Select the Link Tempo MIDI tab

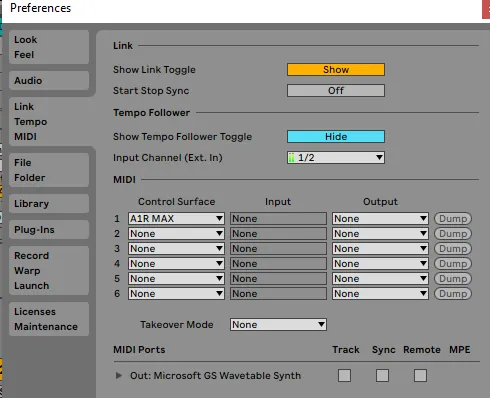coord(49,122)
